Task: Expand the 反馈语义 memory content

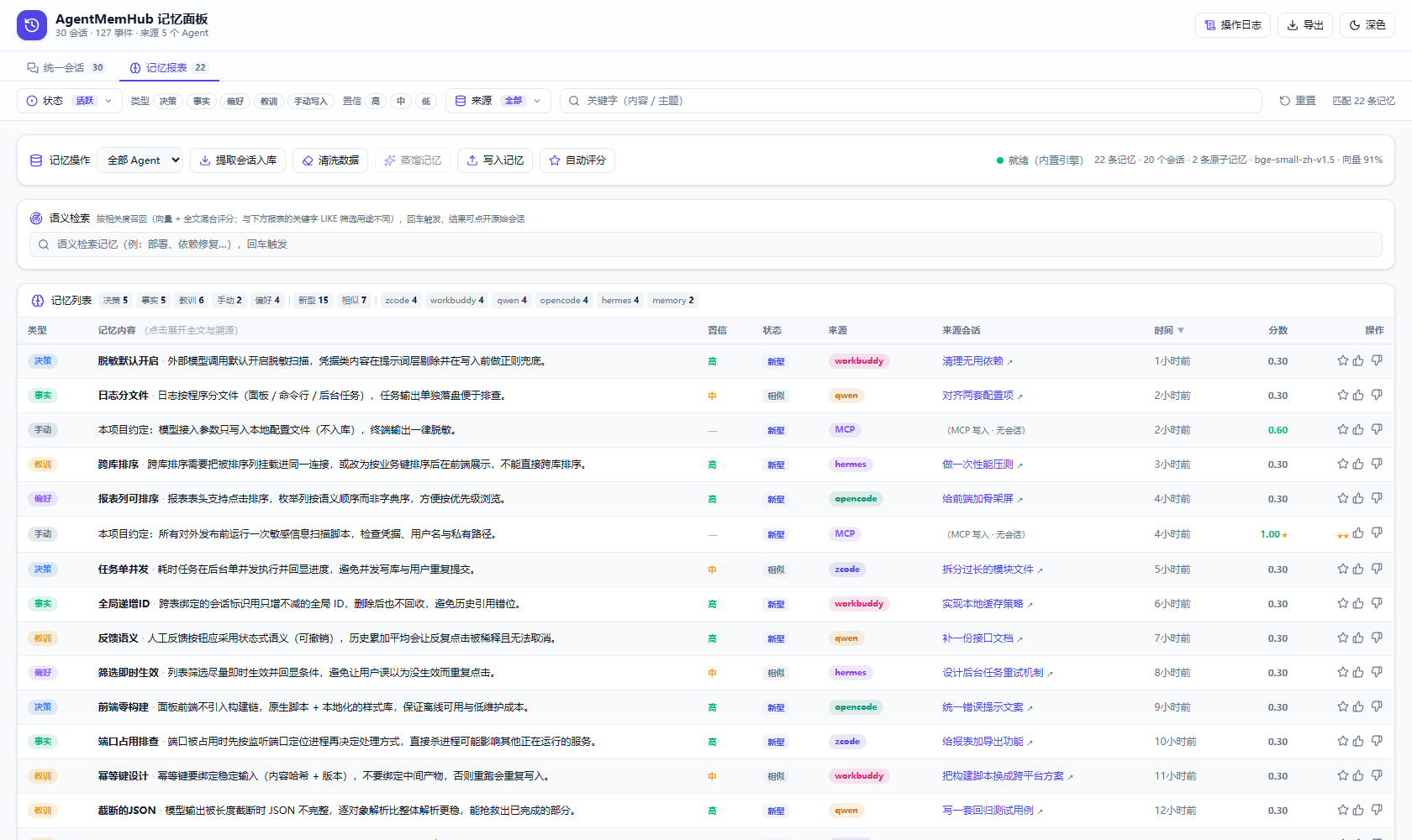Action: 329,638
